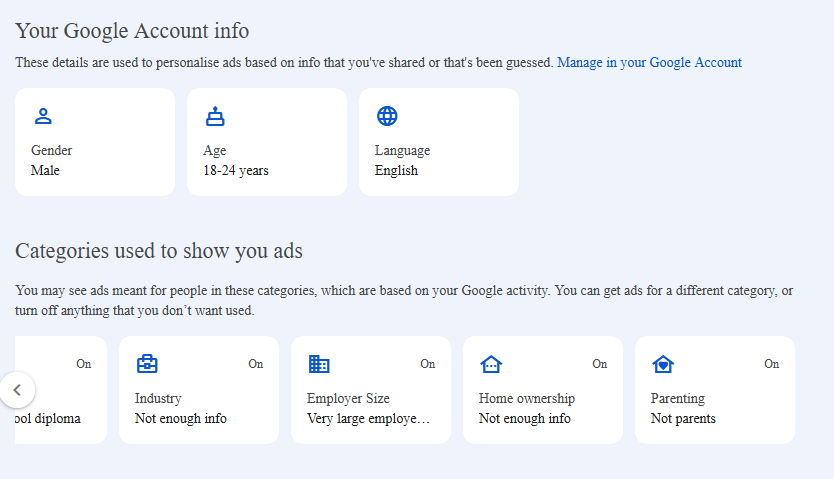Click the Industry briefcase icon
The width and height of the screenshot is (834, 479).
tap(147, 364)
